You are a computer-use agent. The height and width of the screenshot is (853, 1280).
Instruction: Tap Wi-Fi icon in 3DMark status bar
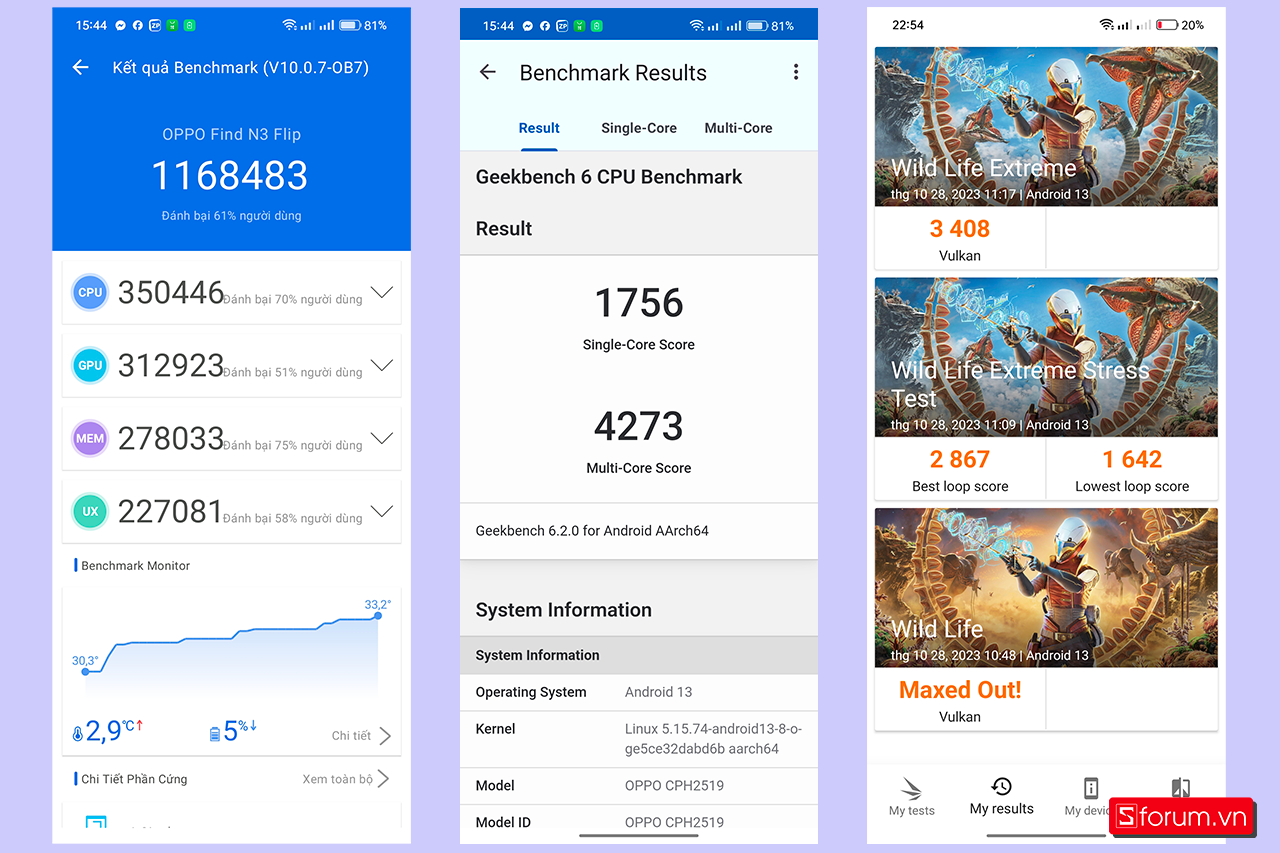click(1106, 25)
